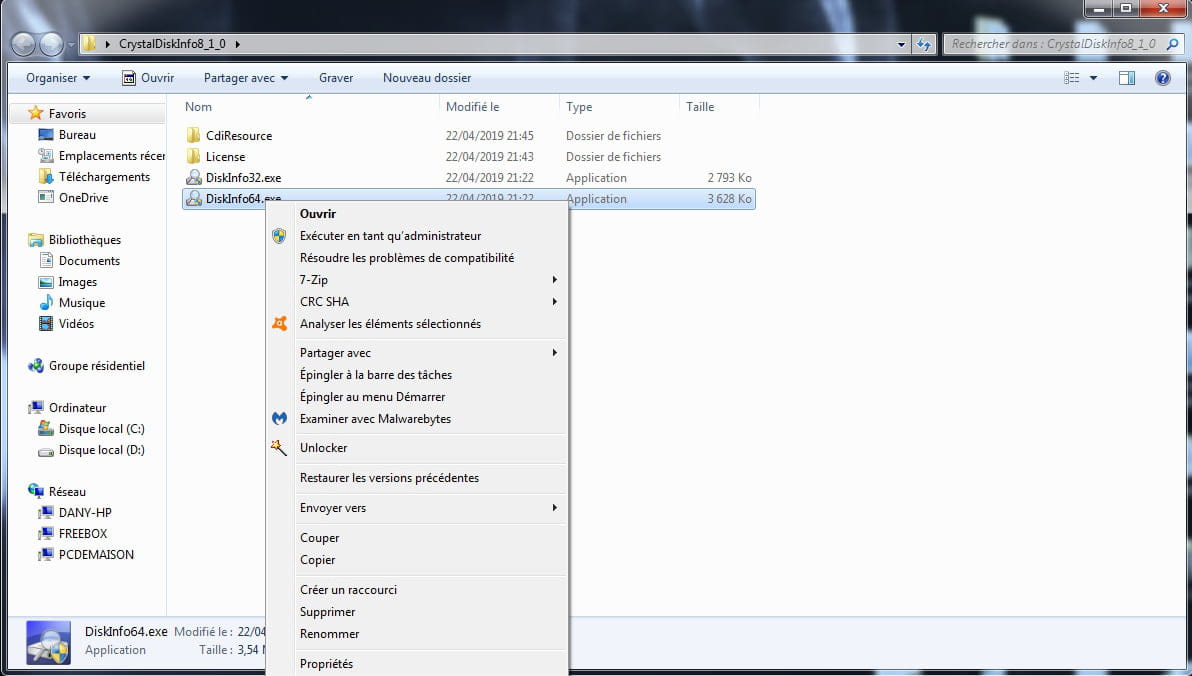Viewport: 1192px width, 676px height.
Task: Click the Musique note icon
Action: [46, 303]
